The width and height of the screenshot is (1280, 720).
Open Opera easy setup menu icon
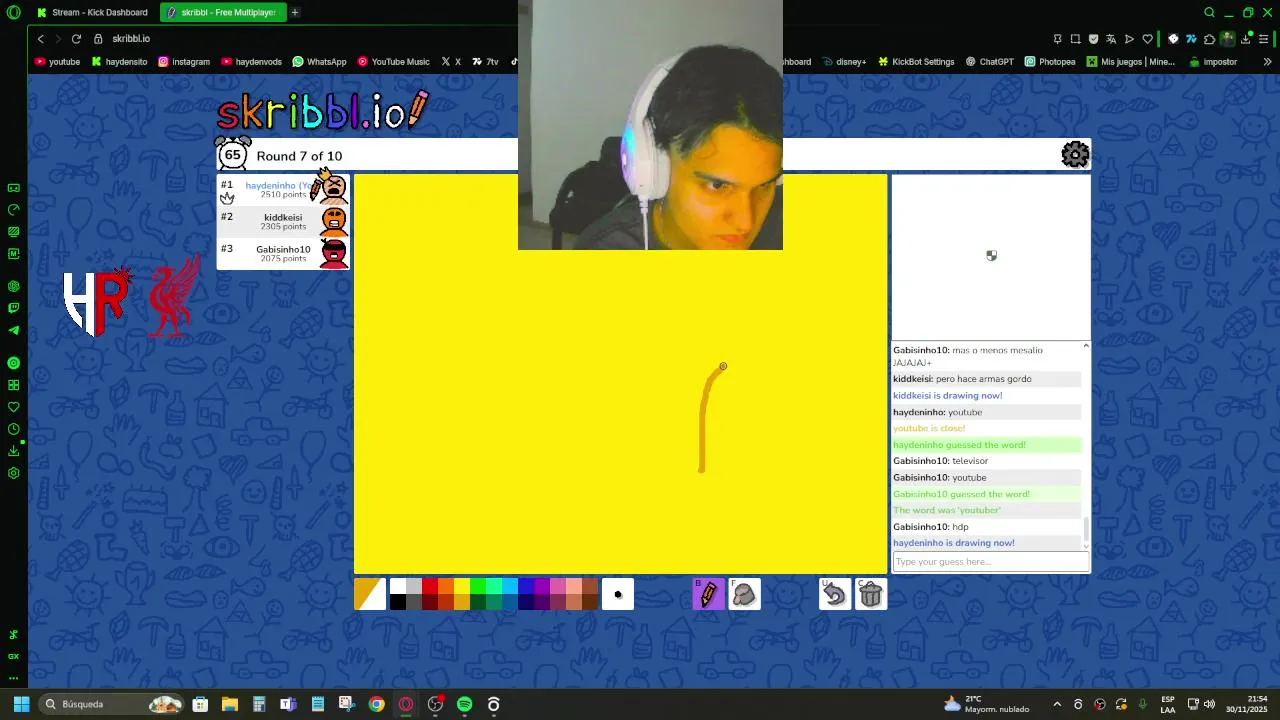[x=1263, y=39]
